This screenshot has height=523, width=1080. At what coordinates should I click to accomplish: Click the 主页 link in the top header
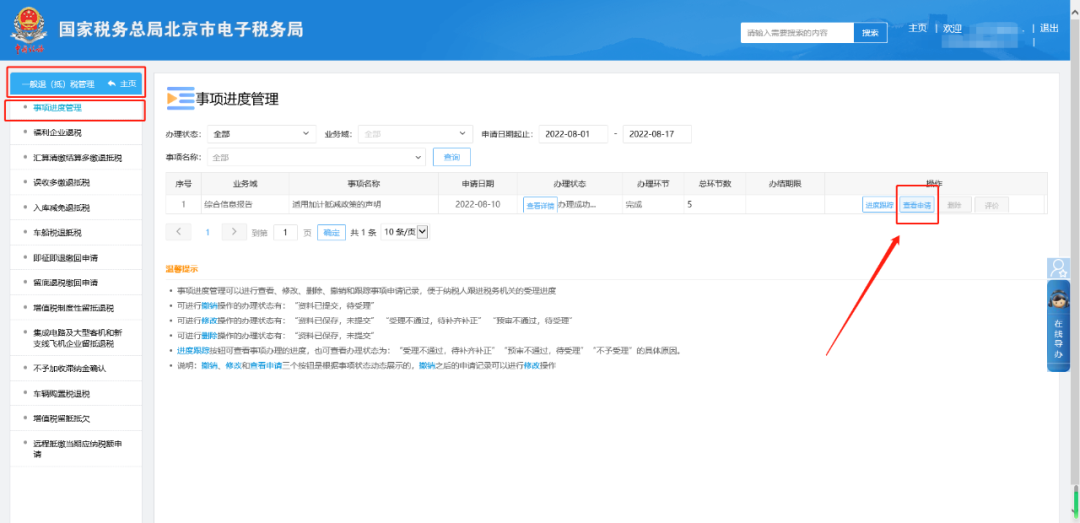(x=917, y=28)
